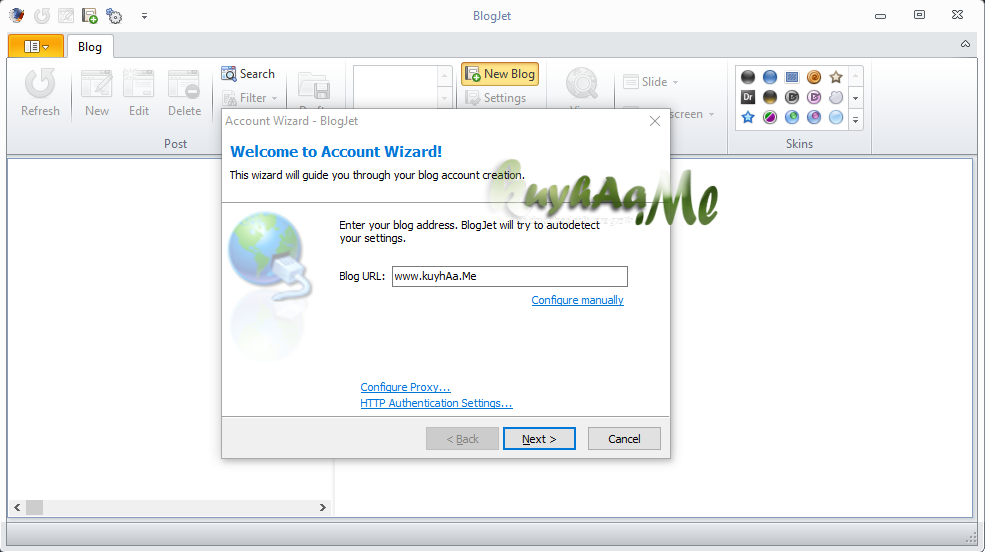Select the blue star skin
Image resolution: width=985 pixels, height=552 pixels.
coord(748,117)
